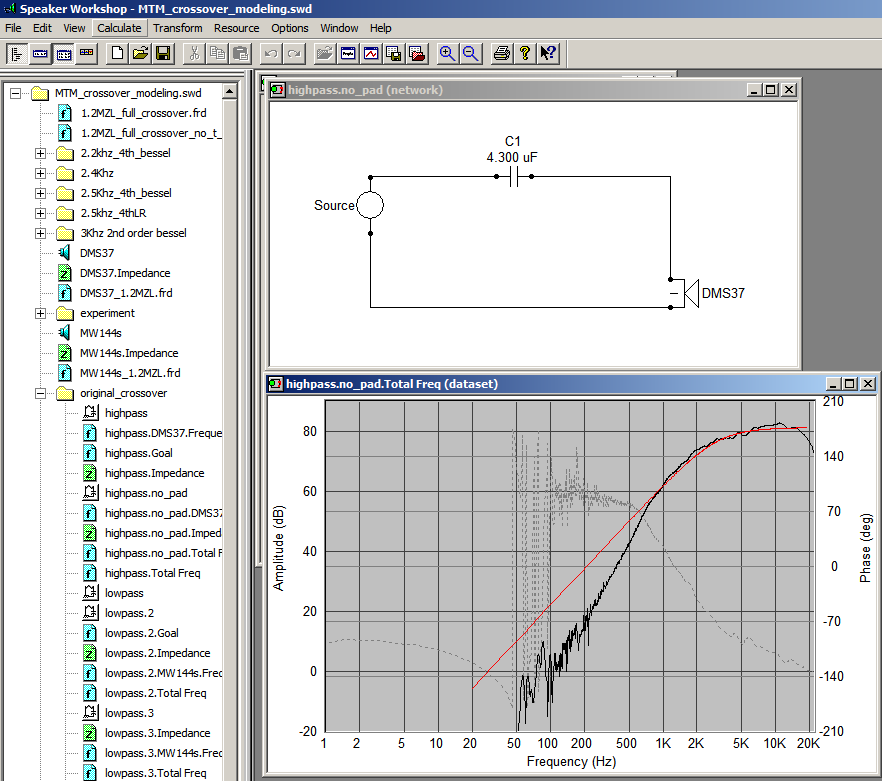Open the Options menu

point(290,28)
